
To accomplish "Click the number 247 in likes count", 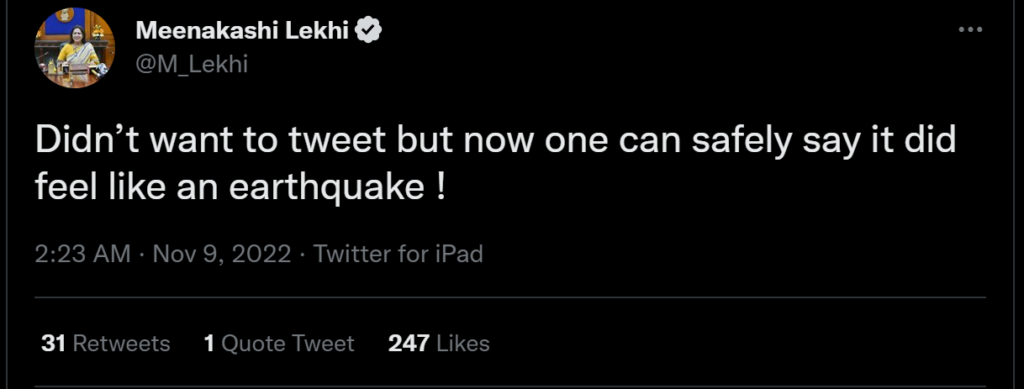I will 409,343.
